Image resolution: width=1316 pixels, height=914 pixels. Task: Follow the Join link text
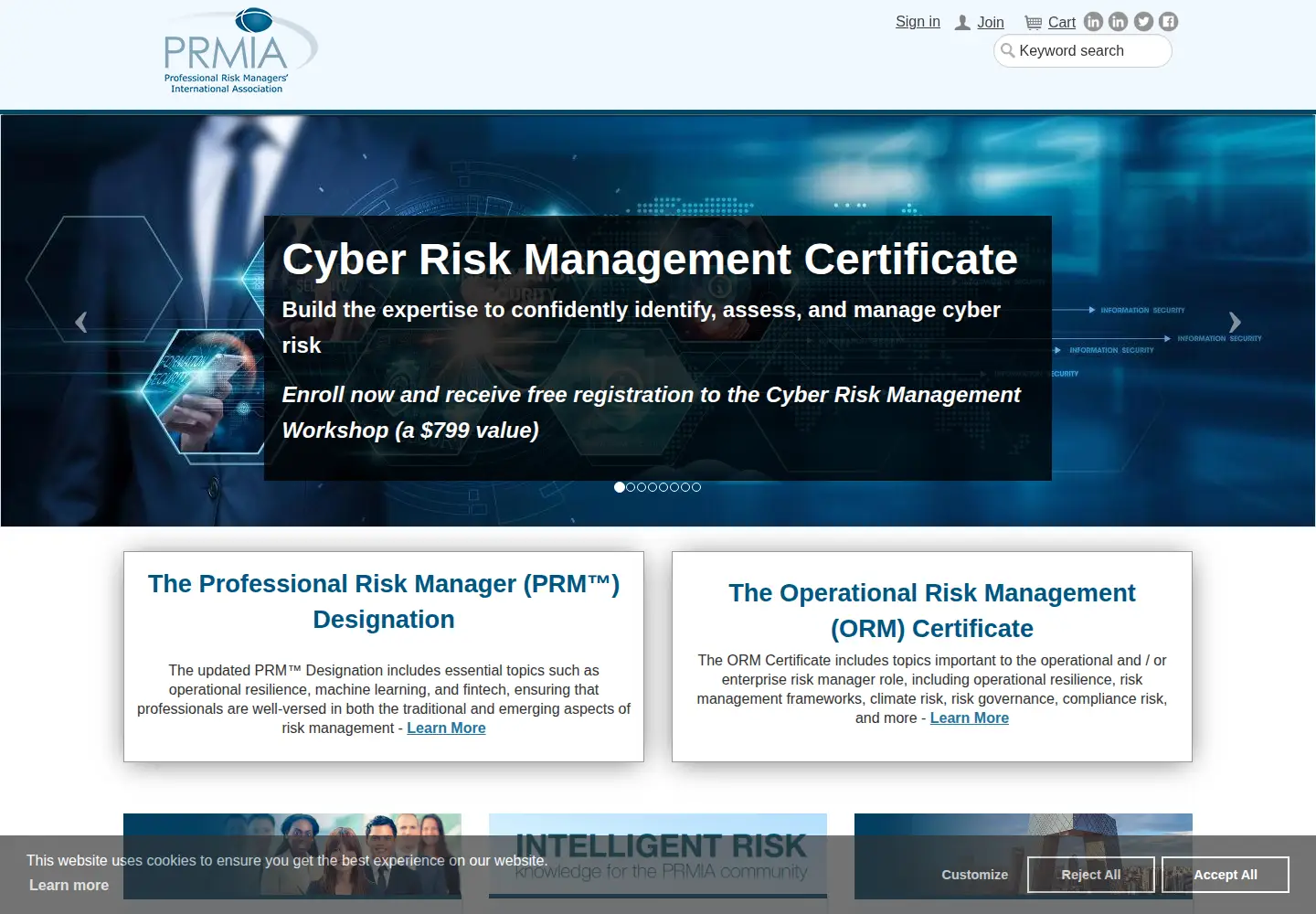[991, 23]
